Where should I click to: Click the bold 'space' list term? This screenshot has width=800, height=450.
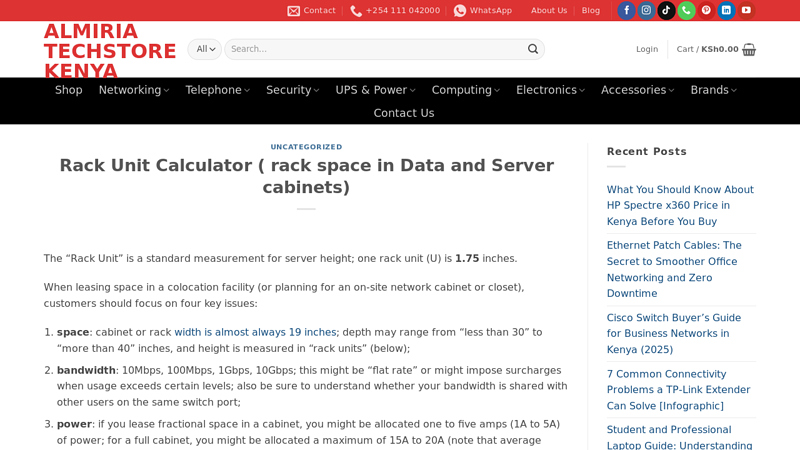tap(73, 332)
